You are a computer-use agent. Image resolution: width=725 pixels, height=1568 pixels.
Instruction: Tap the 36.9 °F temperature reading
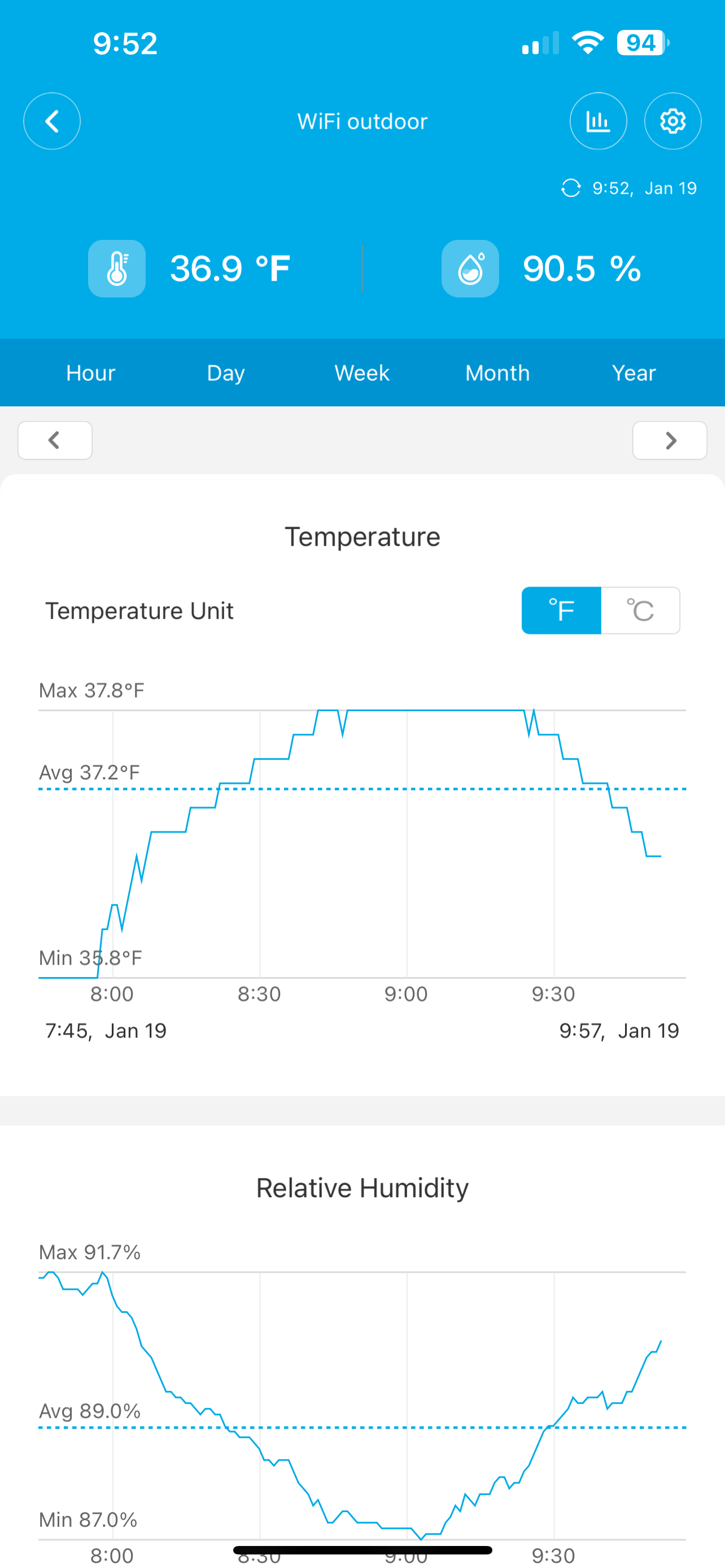pos(230,269)
